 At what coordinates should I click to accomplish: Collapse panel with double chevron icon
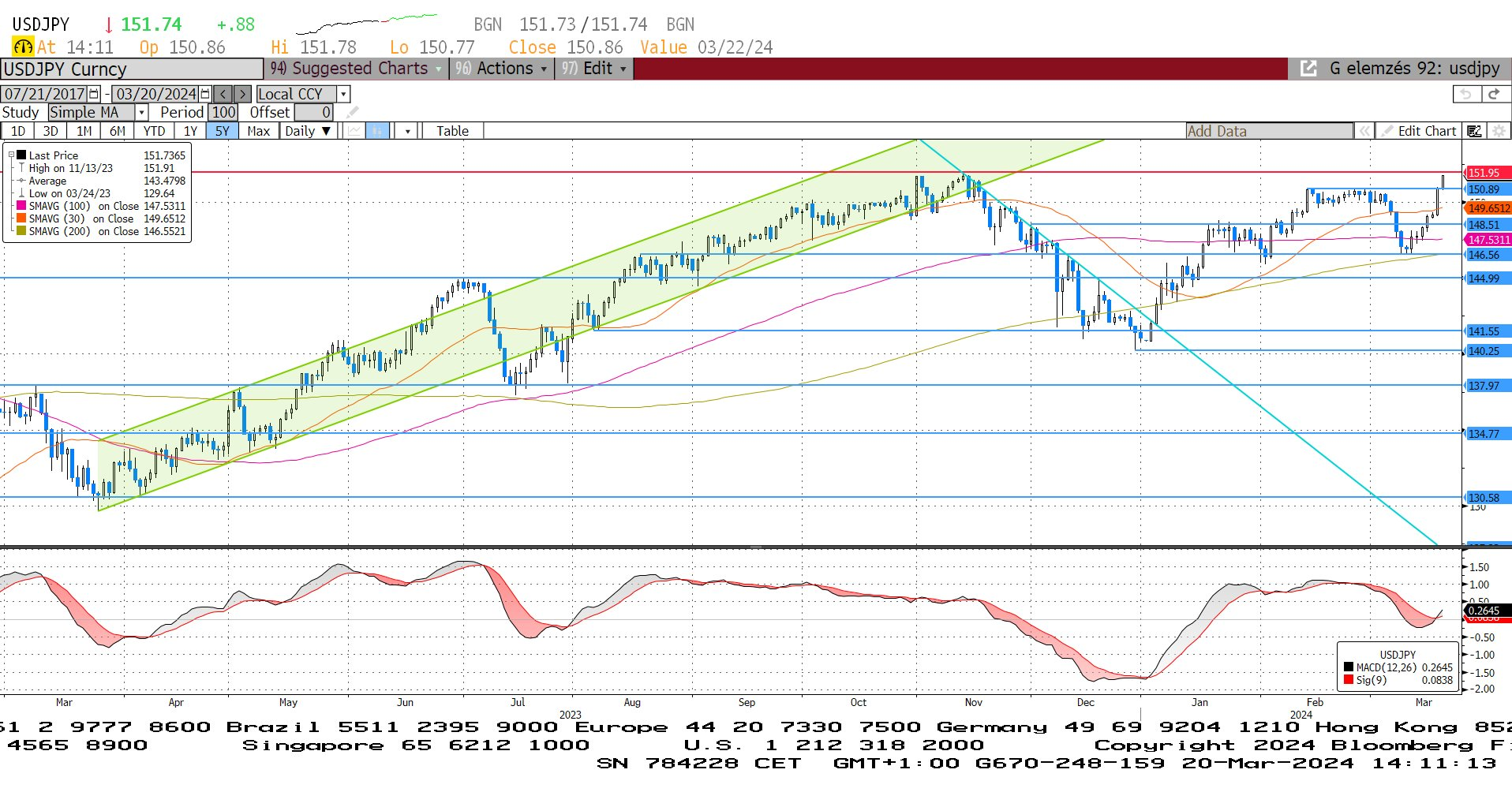coord(1364,131)
